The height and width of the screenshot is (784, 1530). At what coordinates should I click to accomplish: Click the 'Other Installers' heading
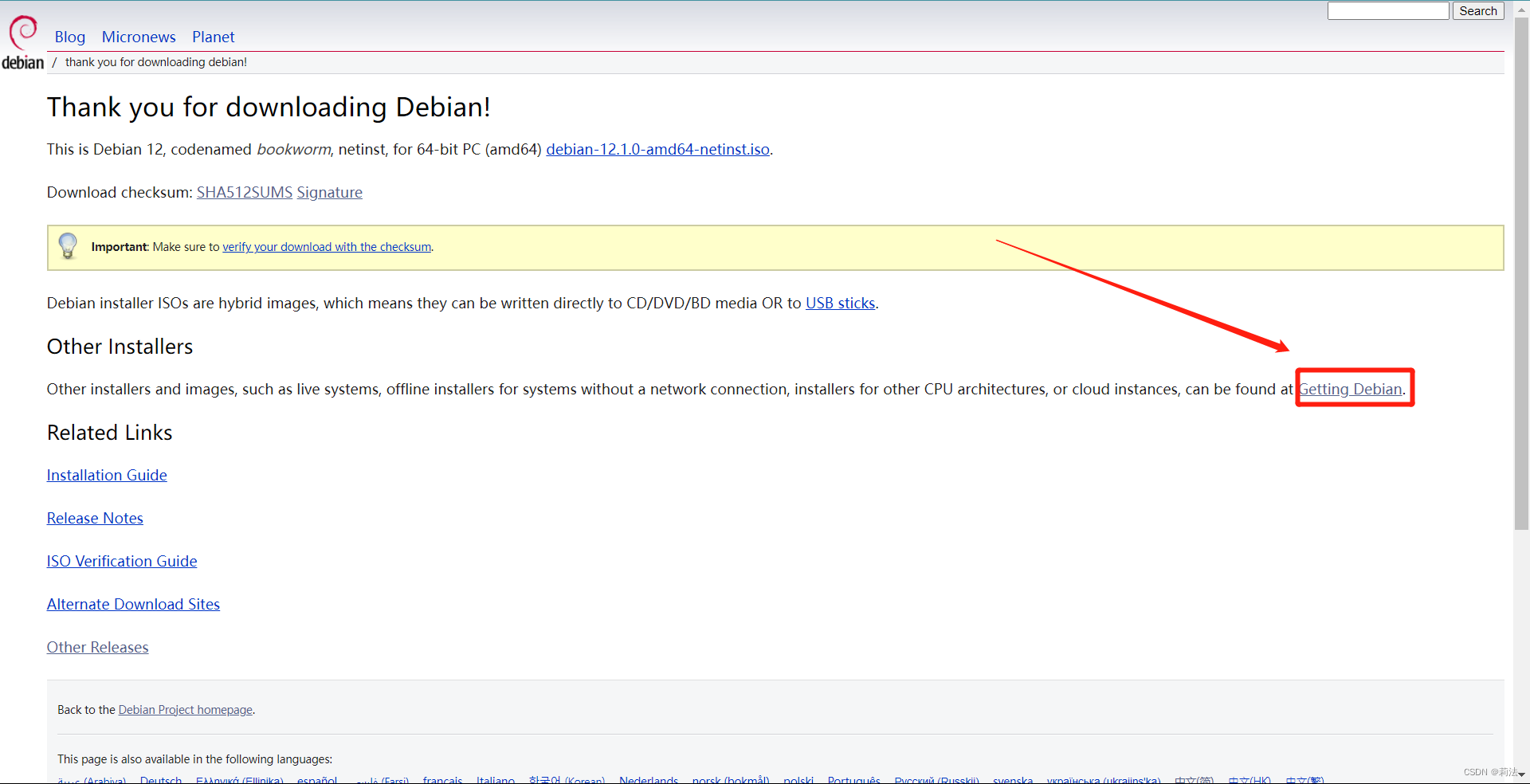[x=120, y=347]
